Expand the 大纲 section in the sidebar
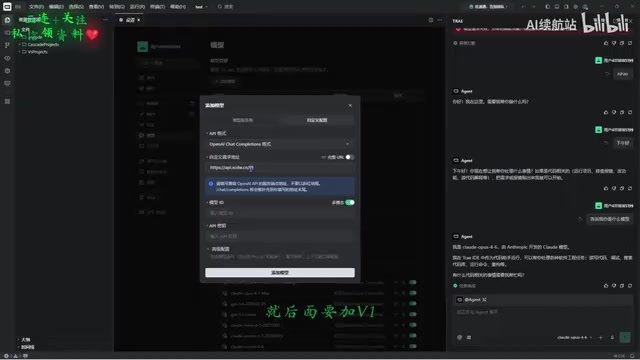 pos(24,340)
